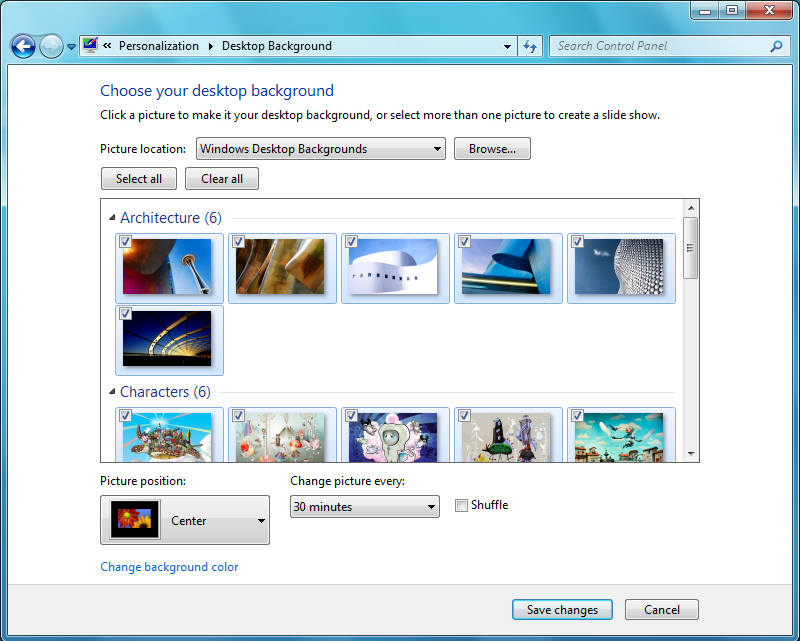Select the Space Needle architecture wallpaper thumbnail
Viewport: 800px width, 641px height.
[x=167, y=267]
